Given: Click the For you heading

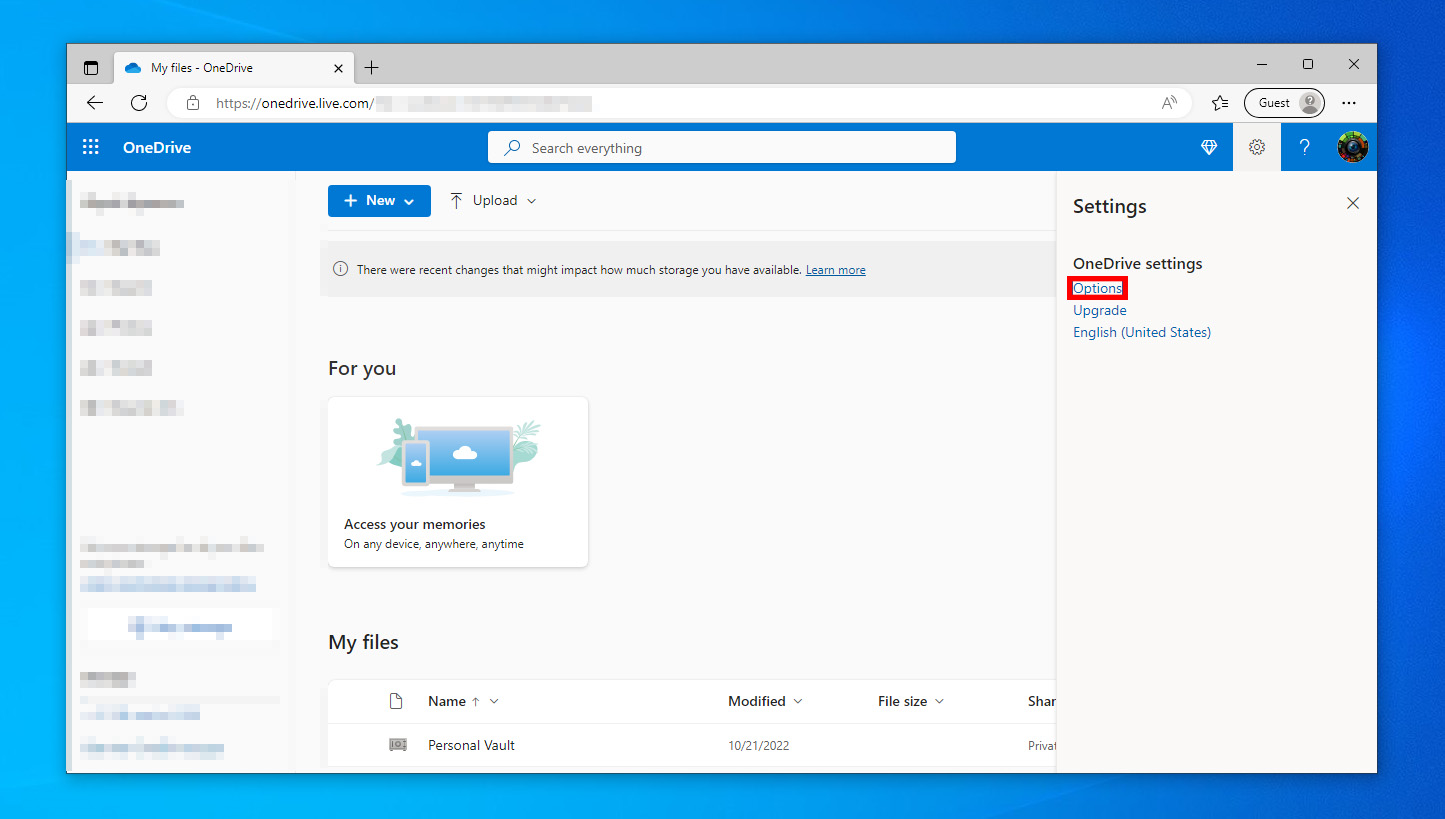Looking at the screenshot, I should [362, 368].
